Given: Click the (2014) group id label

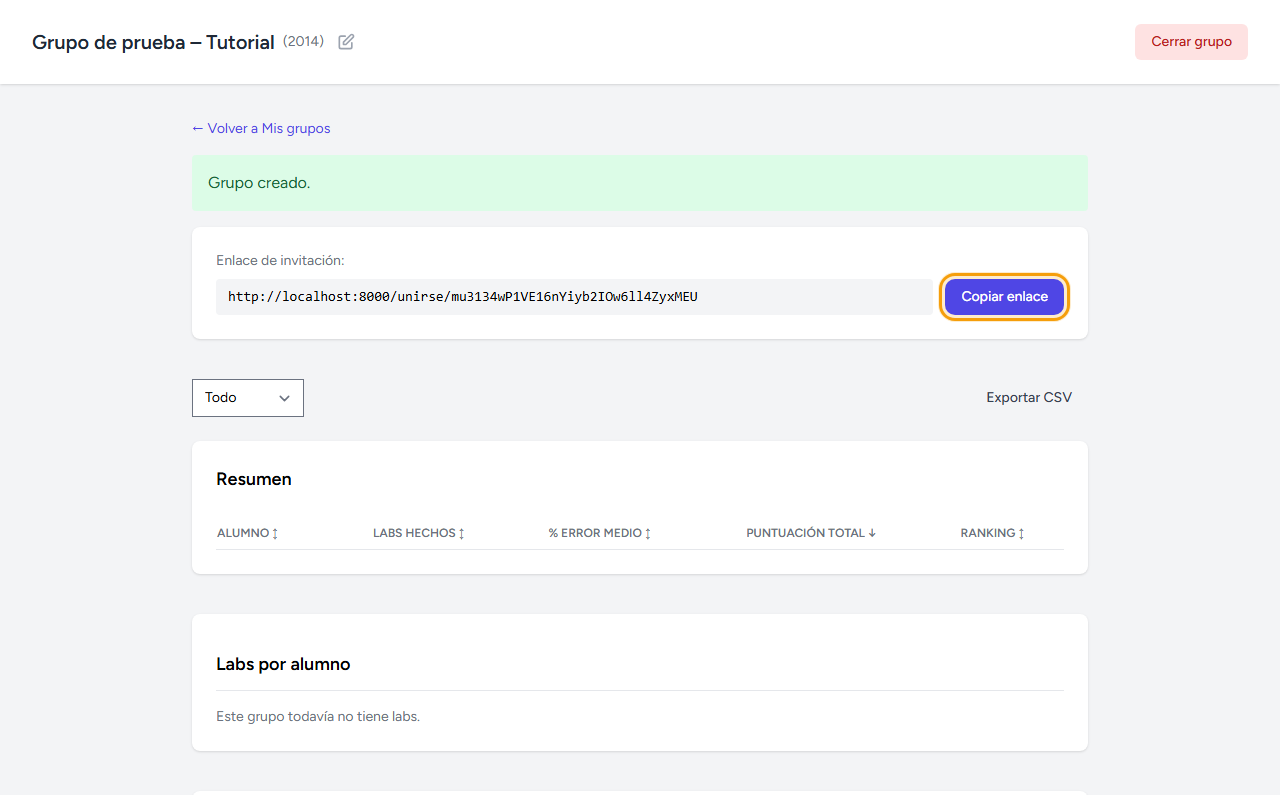Looking at the screenshot, I should click(x=303, y=42).
